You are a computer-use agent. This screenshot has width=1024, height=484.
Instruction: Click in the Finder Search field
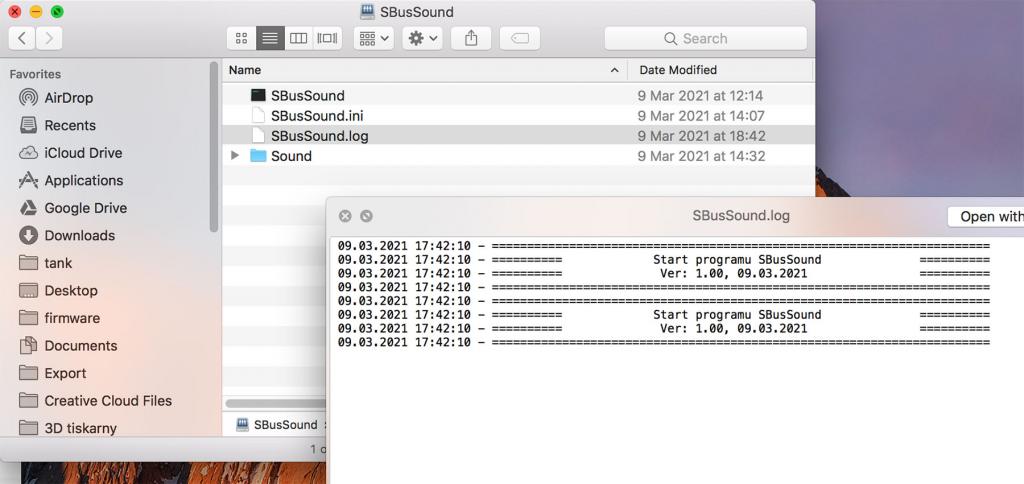click(x=705, y=38)
